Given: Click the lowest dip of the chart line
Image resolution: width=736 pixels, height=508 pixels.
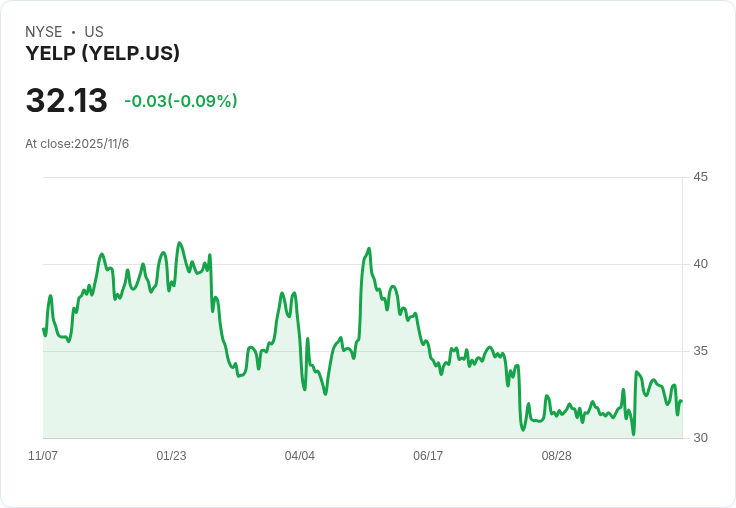Looking at the screenshot, I should pos(633,434).
